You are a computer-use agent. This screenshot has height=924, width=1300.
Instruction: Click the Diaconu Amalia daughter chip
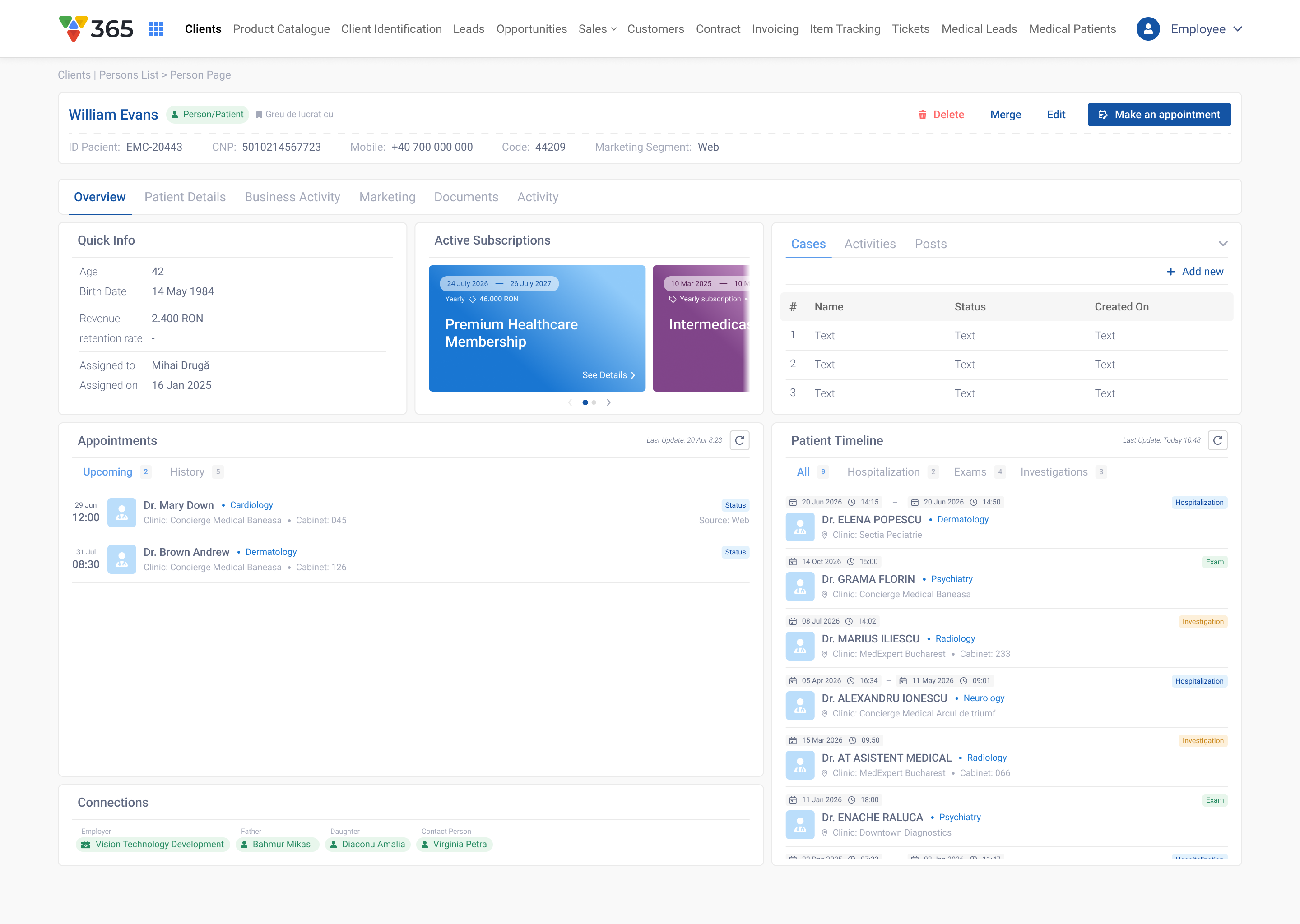coord(368,845)
